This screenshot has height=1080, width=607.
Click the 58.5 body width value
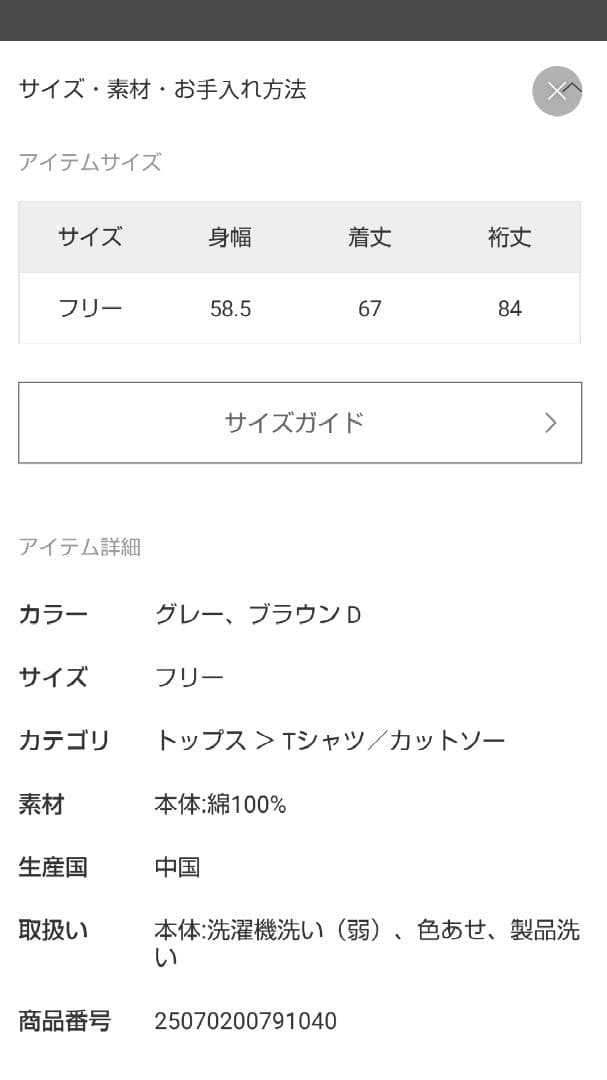[x=230, y=308]
